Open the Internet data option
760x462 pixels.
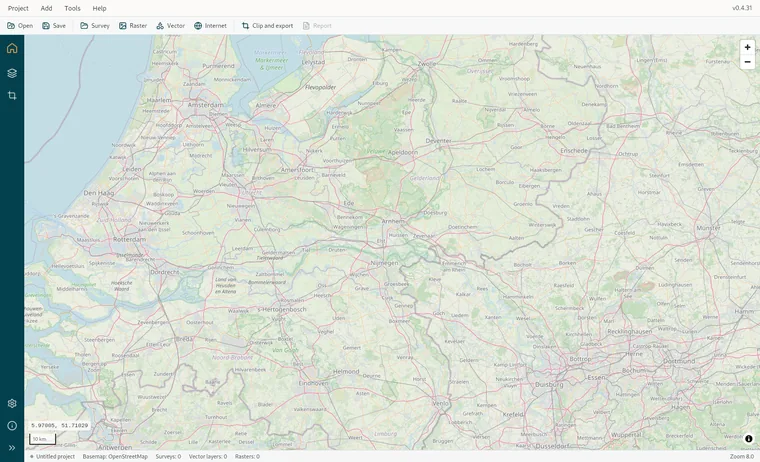pos(210,26)
